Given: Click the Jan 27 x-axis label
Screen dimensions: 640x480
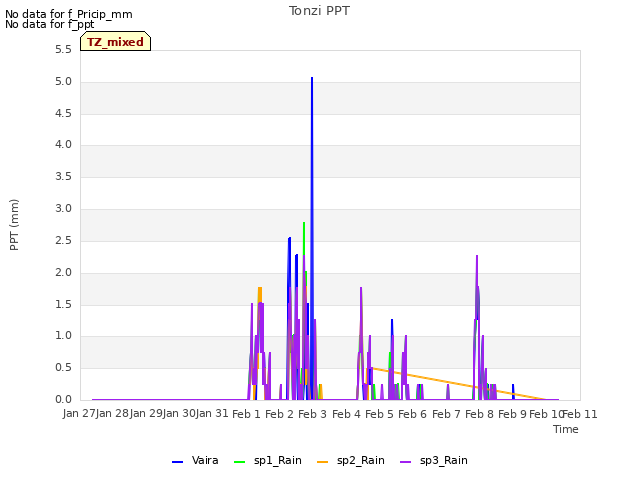Looking at the screenshot, I should point(79,414).
